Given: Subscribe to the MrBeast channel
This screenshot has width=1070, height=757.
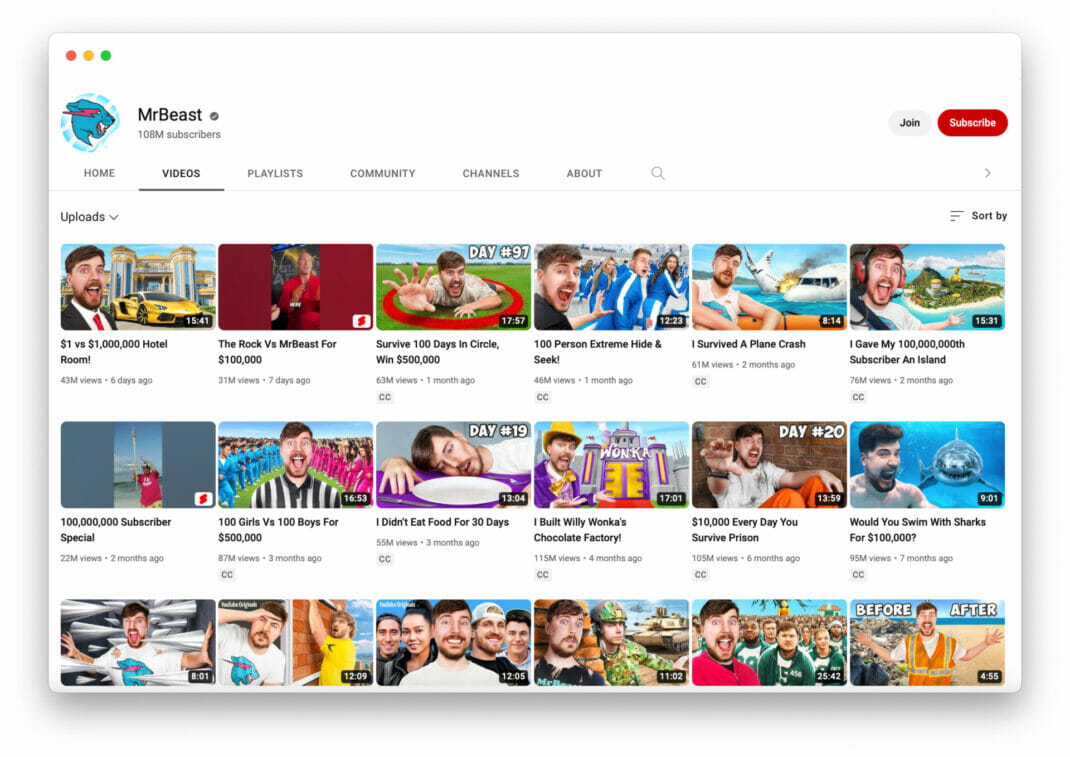Looking at the screenshot, I should 972,122.
